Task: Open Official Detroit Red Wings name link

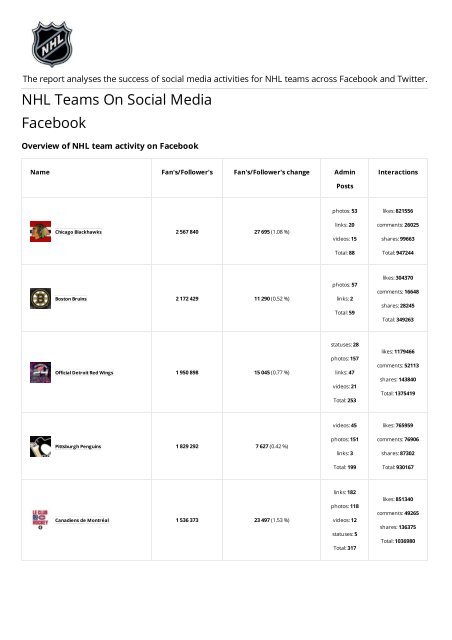Action: click(x=84, y=373)
